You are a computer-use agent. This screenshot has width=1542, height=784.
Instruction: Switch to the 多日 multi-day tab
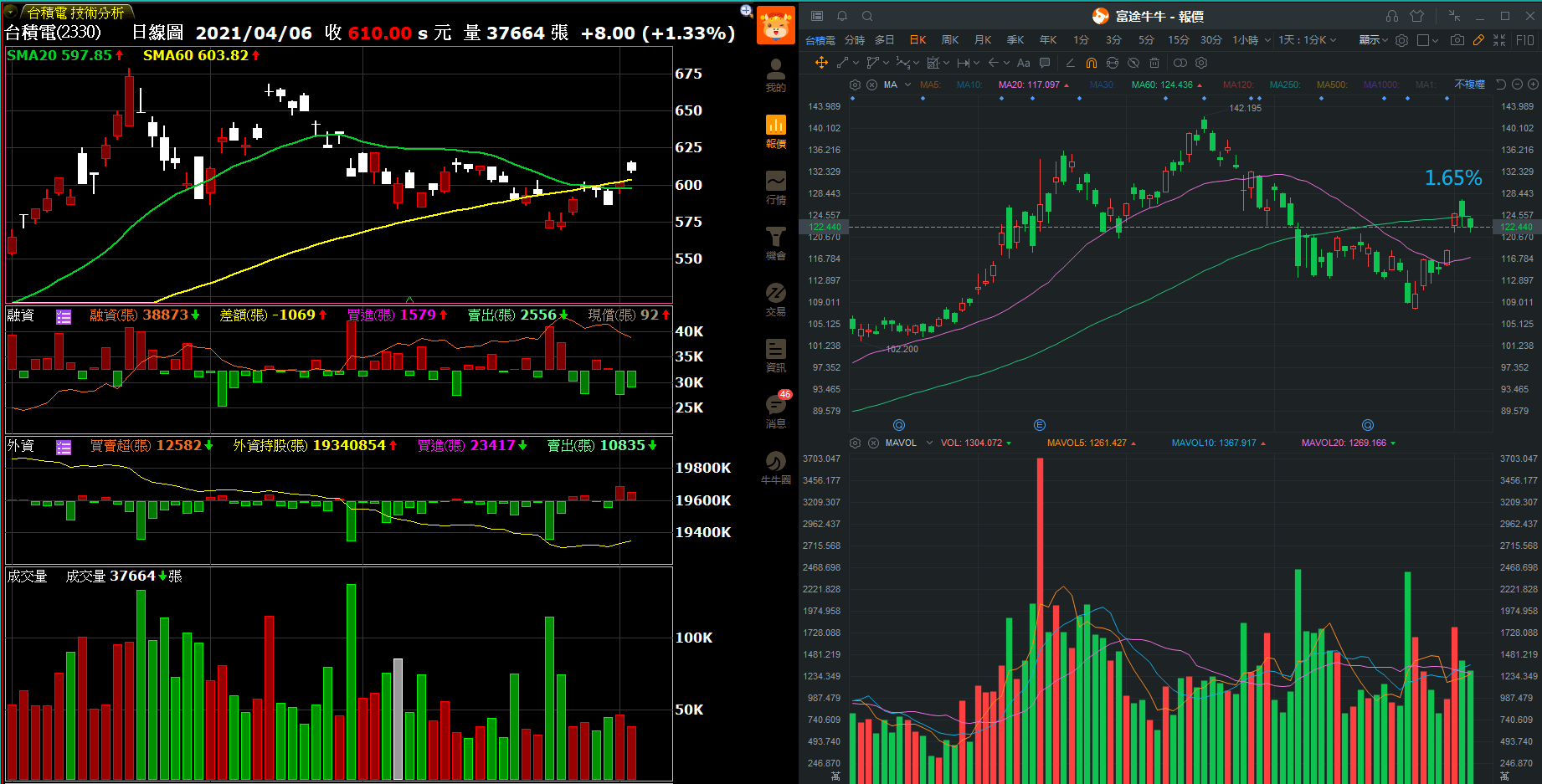coord(885,40)
